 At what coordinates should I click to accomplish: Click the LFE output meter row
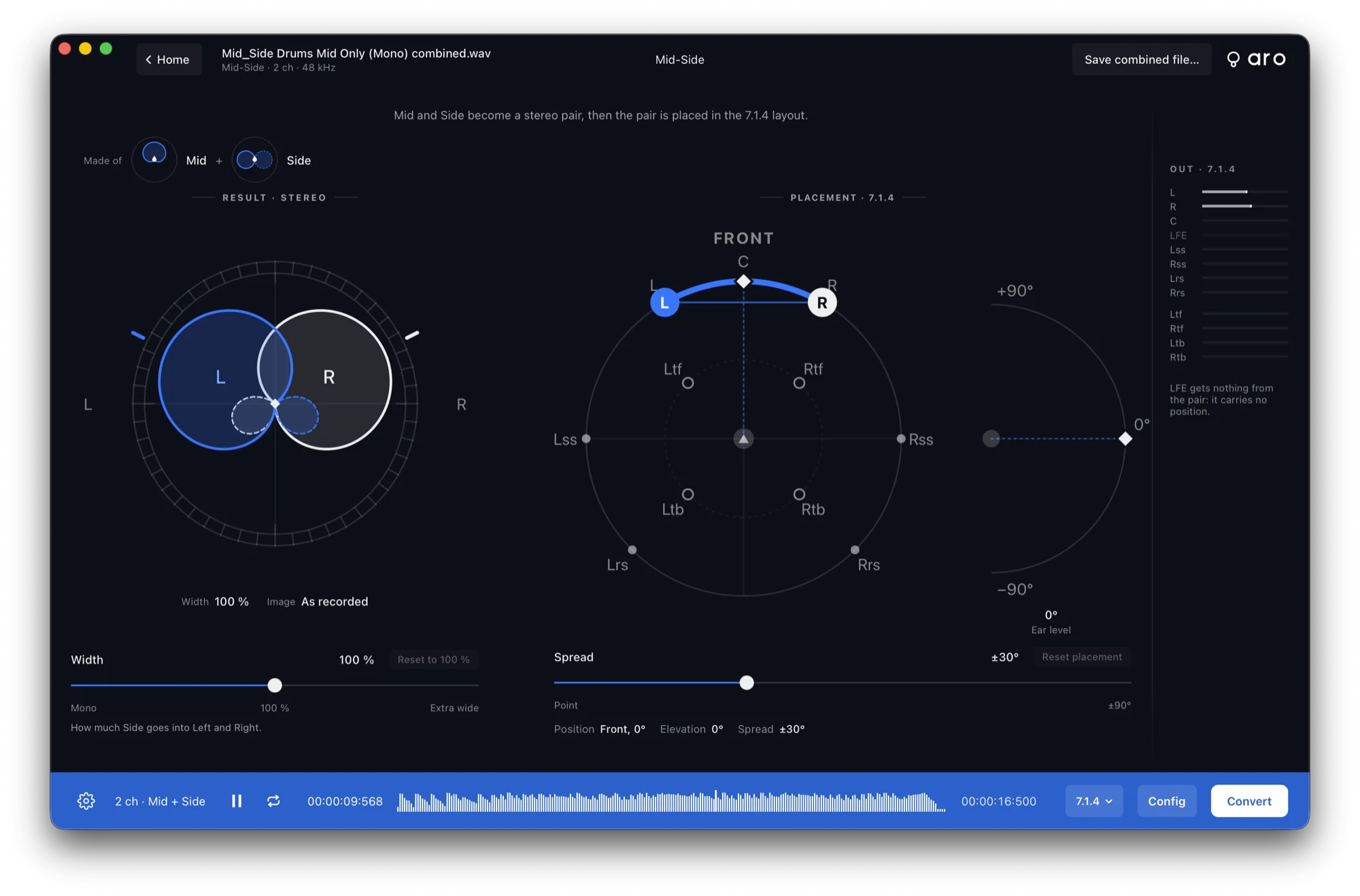coord(1229,235)
